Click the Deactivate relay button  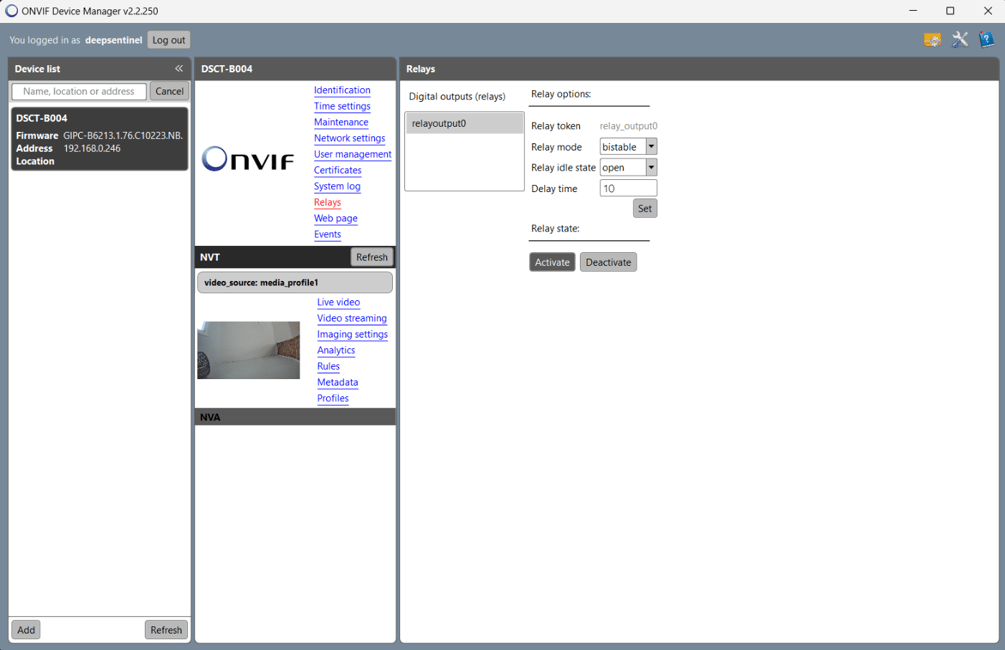608,262
